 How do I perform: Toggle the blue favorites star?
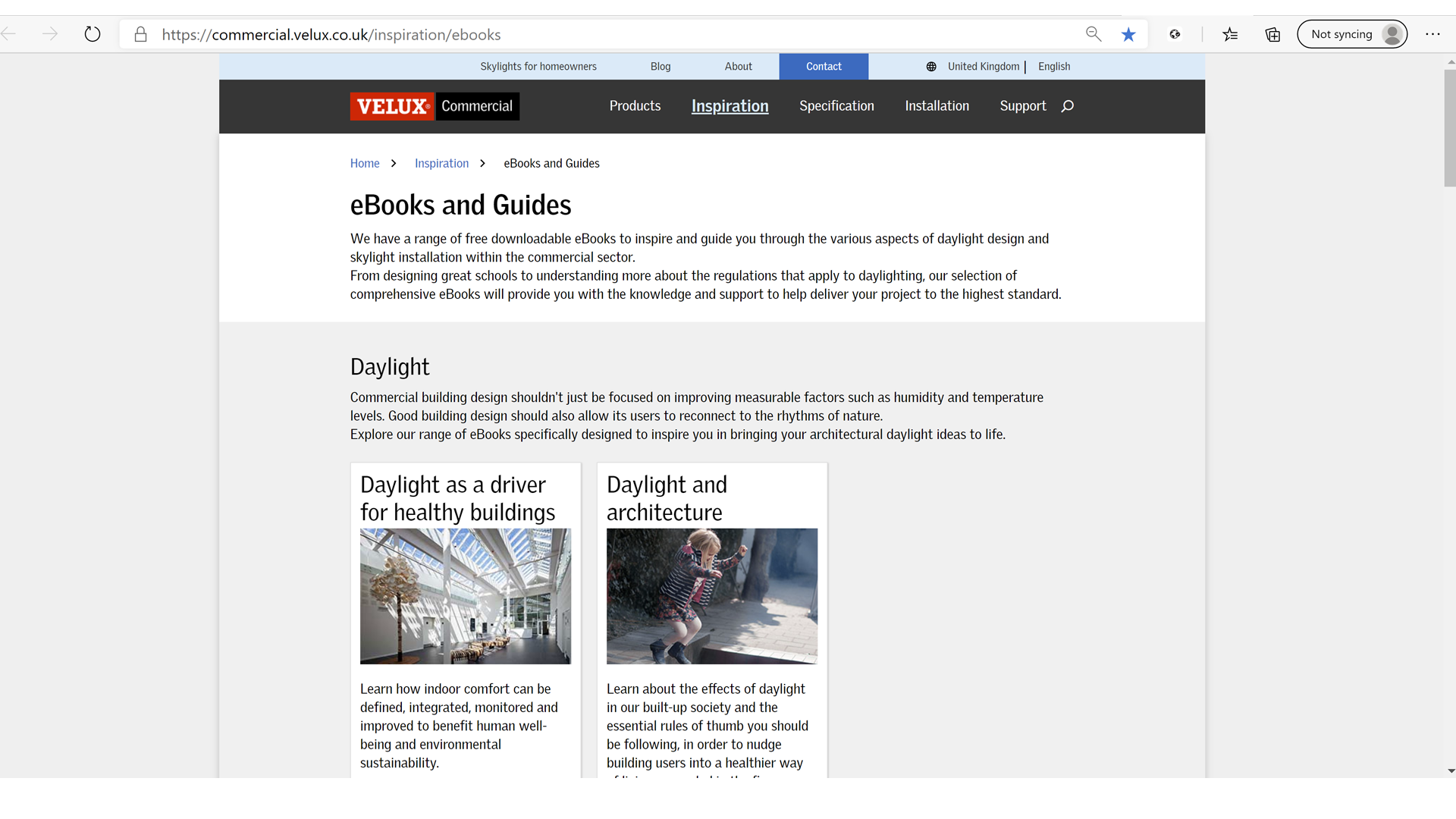1128,34
